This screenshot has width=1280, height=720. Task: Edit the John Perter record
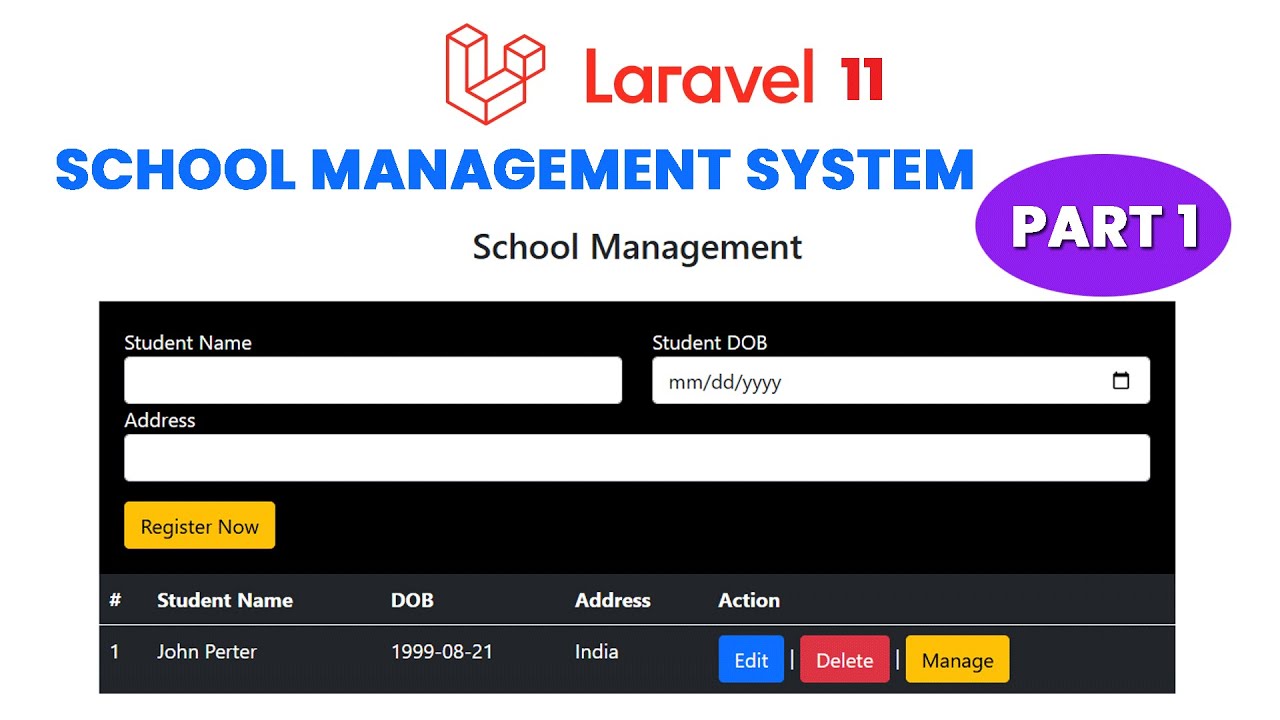(751, 660)
